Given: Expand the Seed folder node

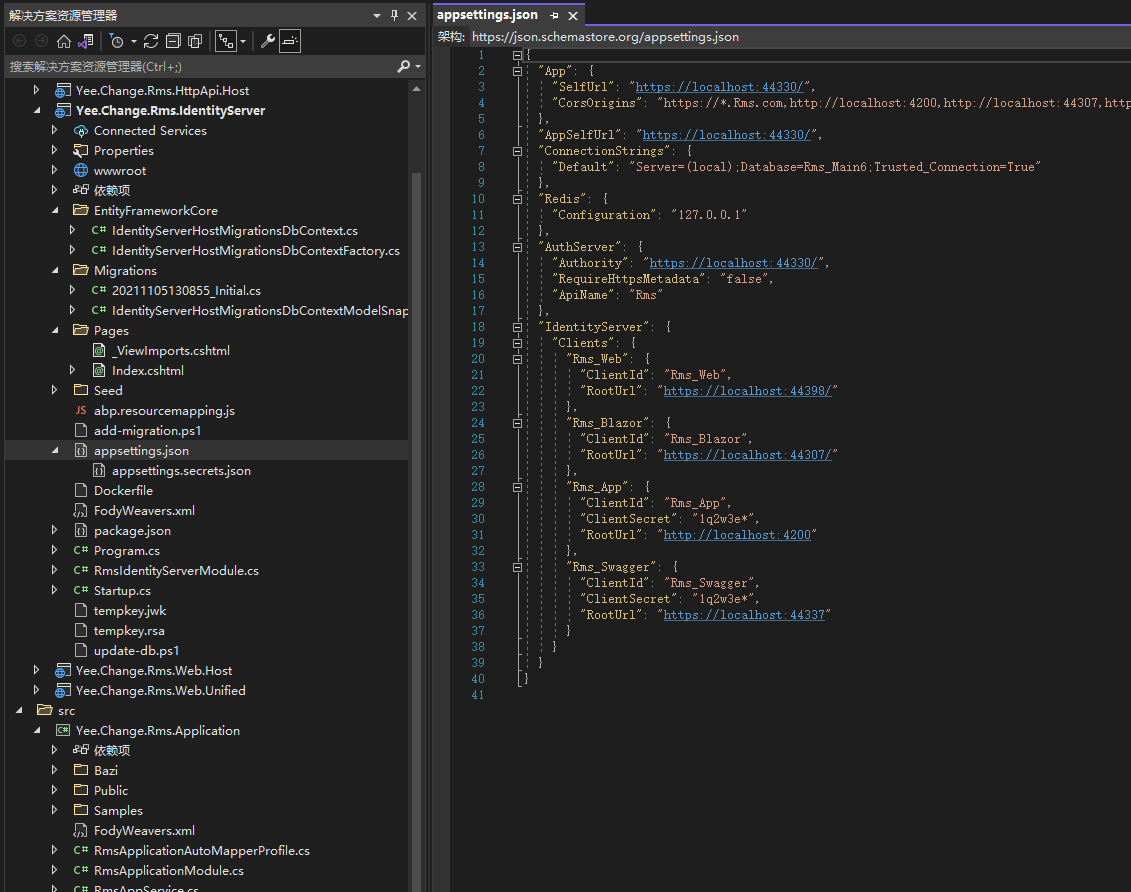Looking at the screenshot, I should click(55, 390).
